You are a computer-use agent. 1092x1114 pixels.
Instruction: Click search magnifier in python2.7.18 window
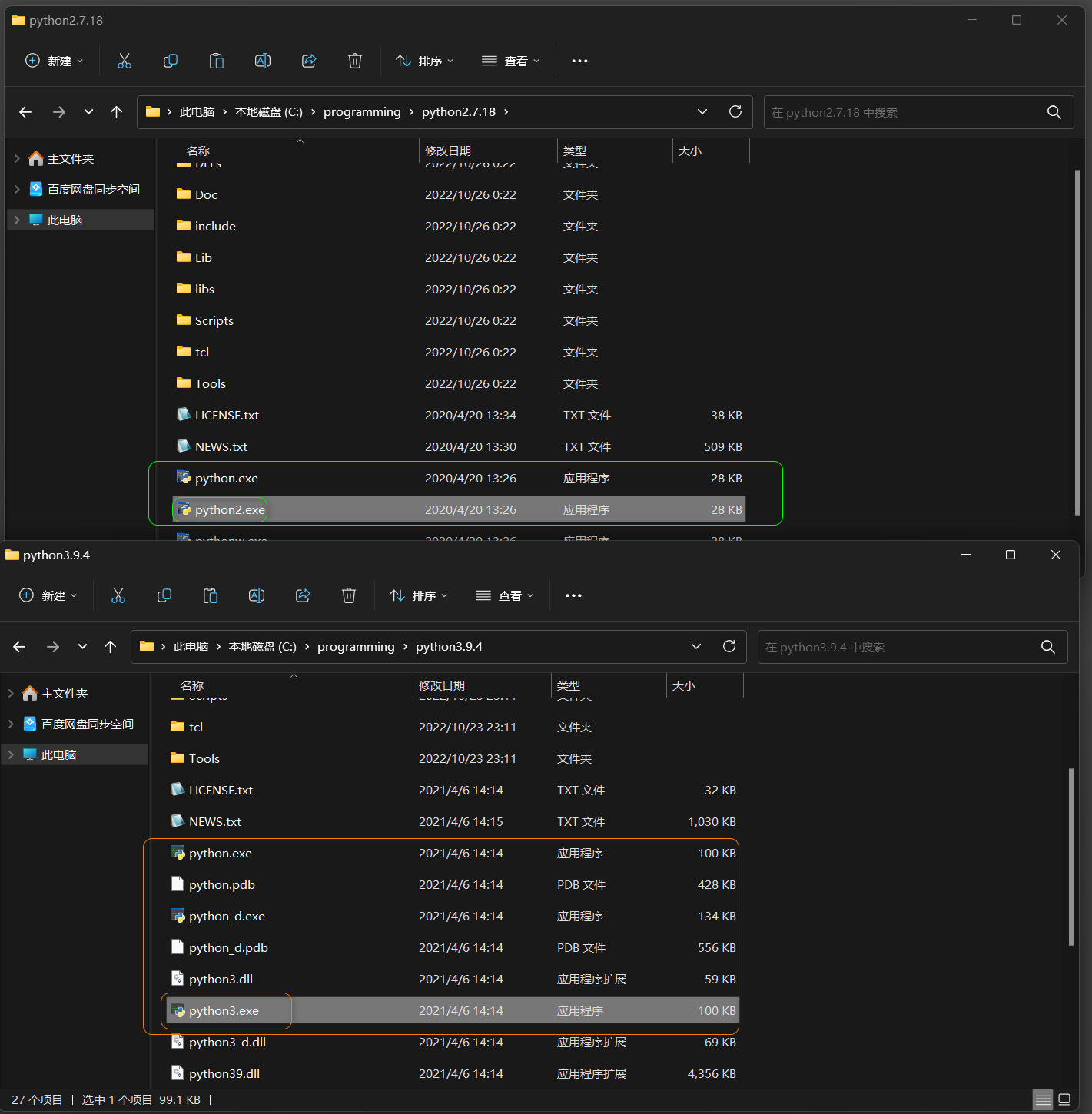(1054, 112)
